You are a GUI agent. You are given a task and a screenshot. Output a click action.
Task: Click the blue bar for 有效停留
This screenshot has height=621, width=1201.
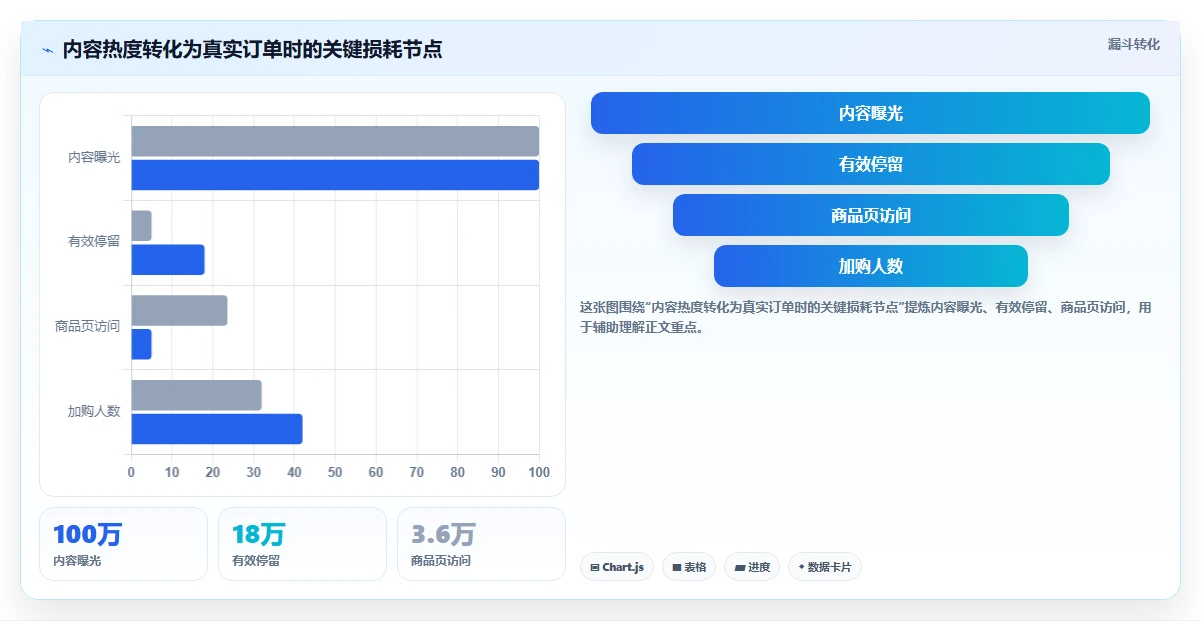click(168, 260)
